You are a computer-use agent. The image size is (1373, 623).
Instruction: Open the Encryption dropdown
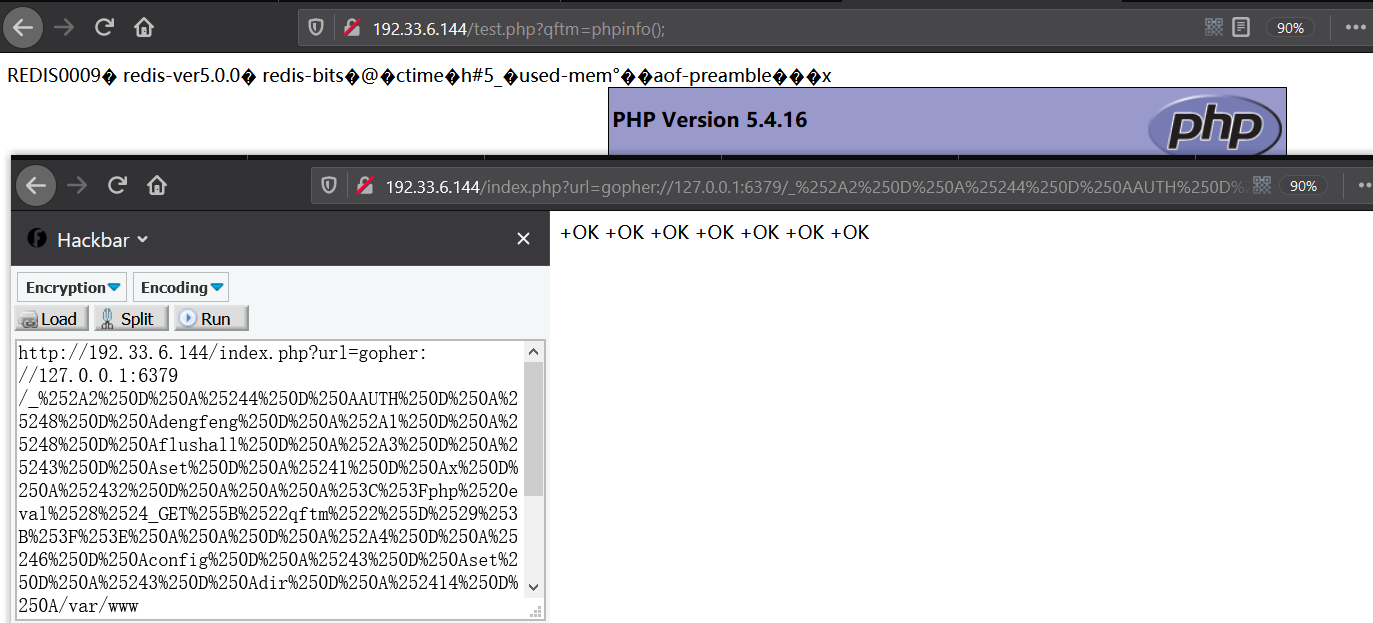tap(72, 287)
